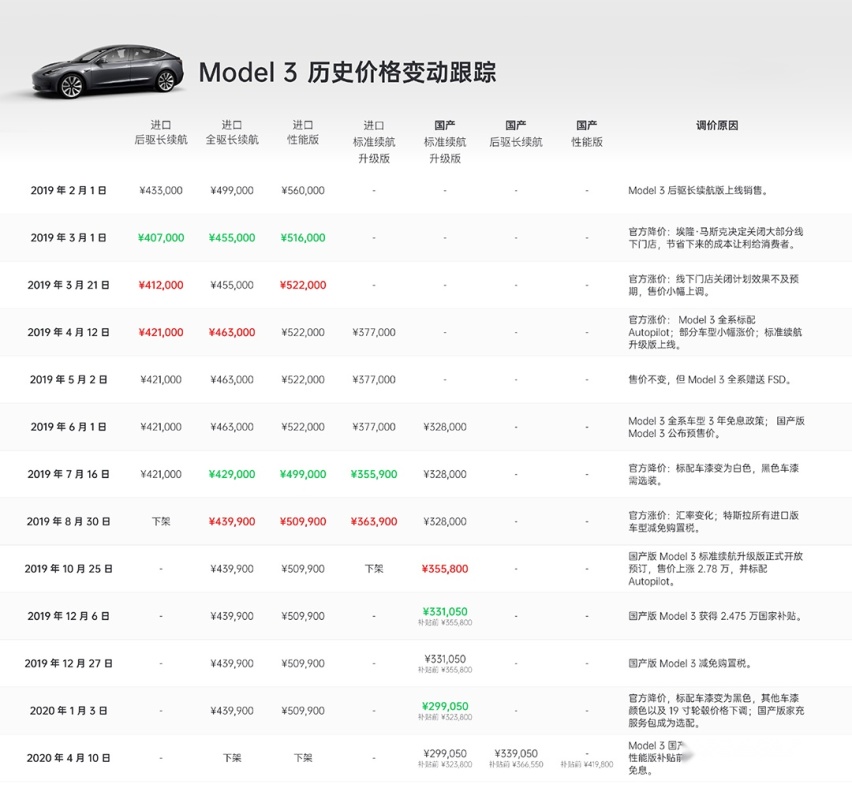The height and width of the screenshot is (803, 852).
Task: Click the date '2019 年 3 月 1 日'
Action: pos(68,238)
